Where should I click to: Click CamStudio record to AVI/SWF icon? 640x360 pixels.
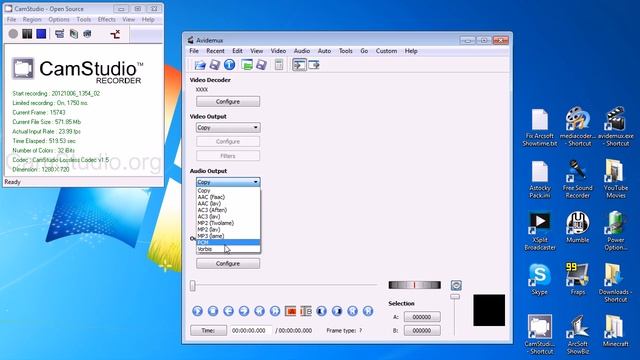[73, 34]
